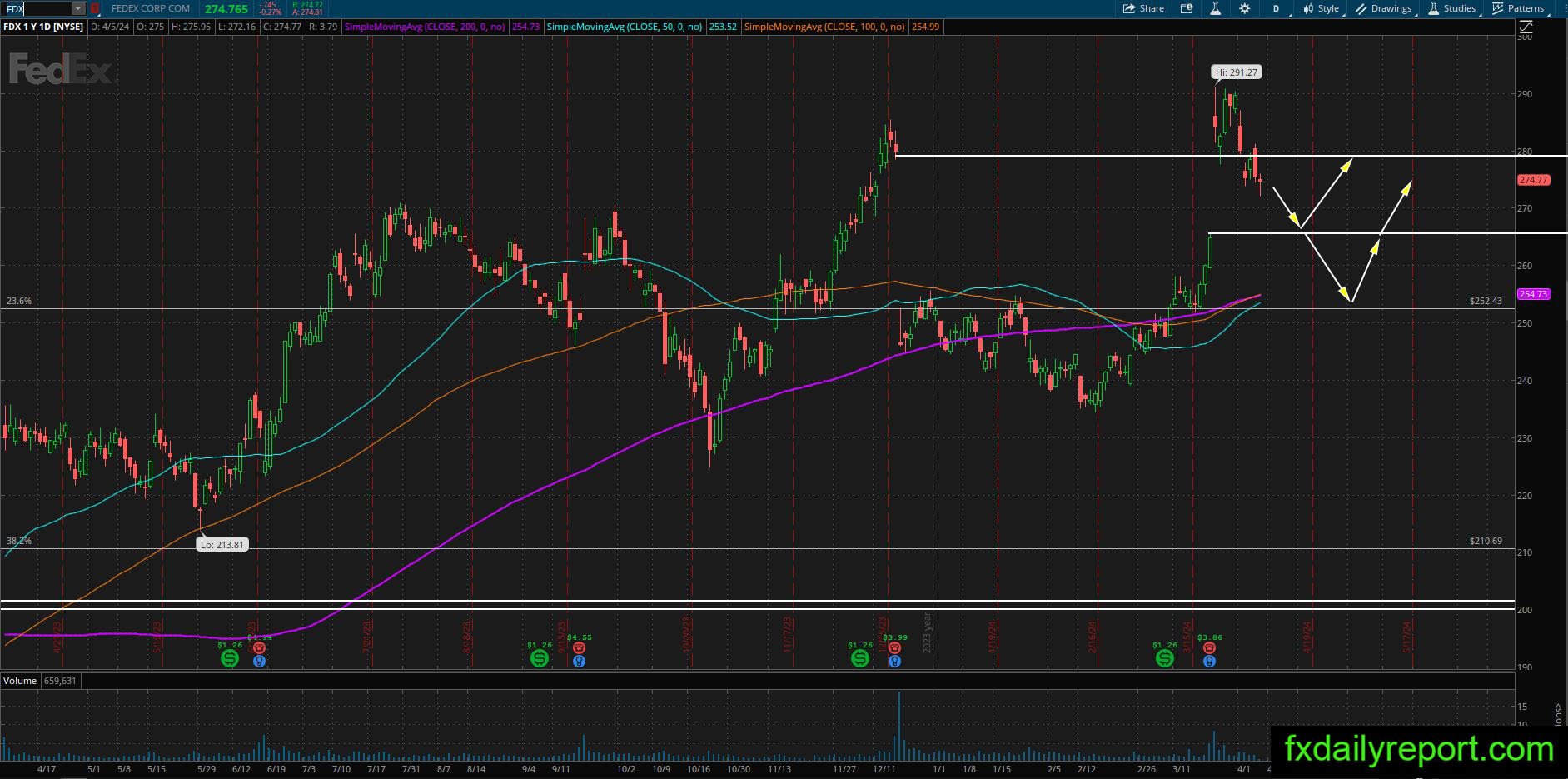
Task: Click the $210.69 Fibonacci price label
Action: pos(1486,541)
